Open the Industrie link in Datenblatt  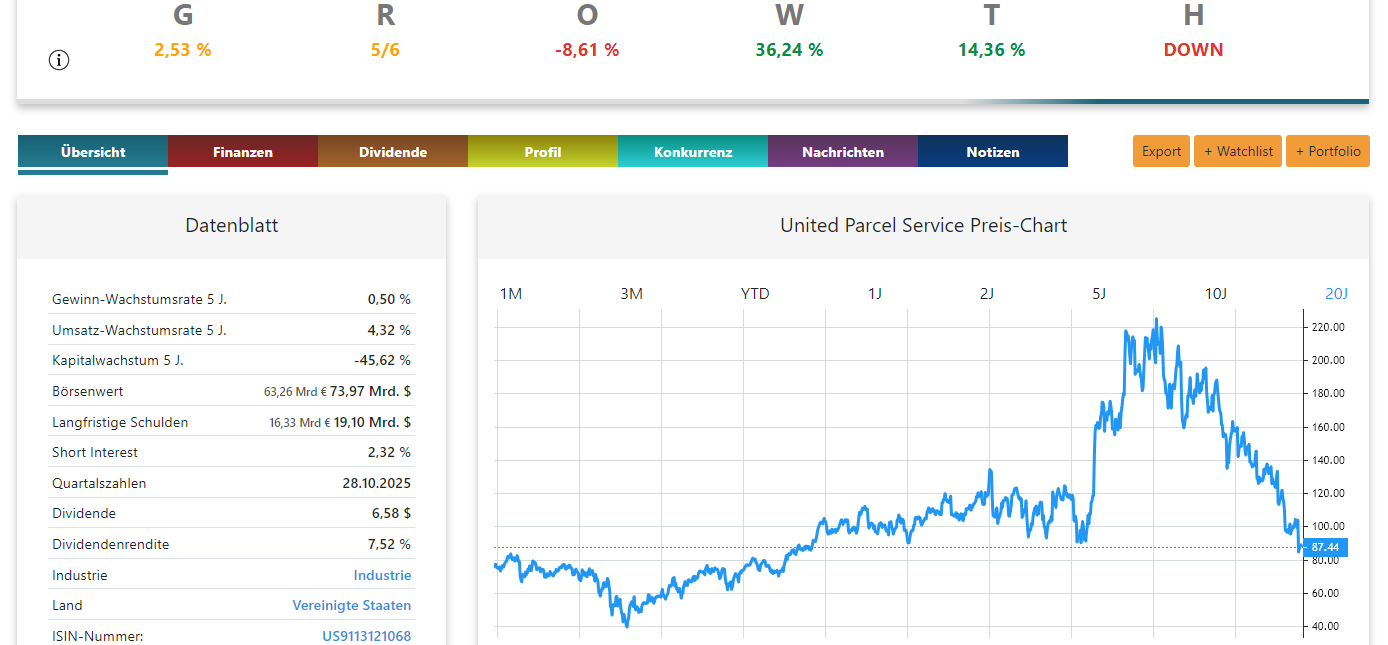(382, 575)
